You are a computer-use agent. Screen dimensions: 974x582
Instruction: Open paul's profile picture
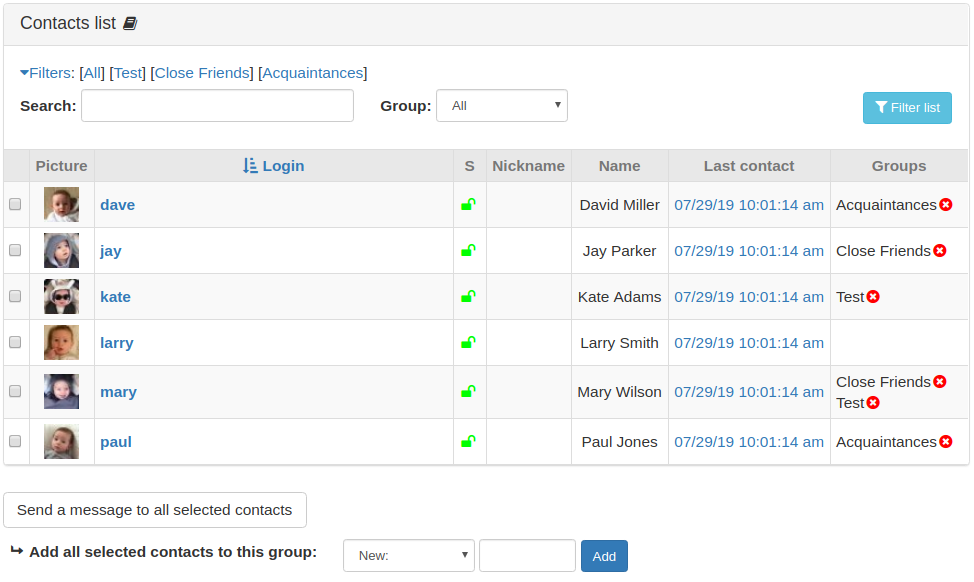[61, 441]
